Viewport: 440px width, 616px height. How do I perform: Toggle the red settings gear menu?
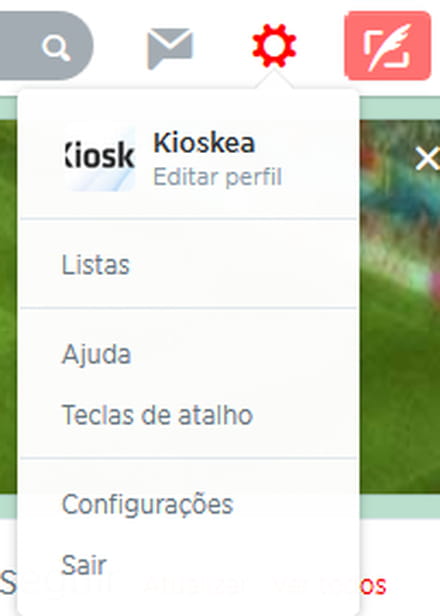274,46
